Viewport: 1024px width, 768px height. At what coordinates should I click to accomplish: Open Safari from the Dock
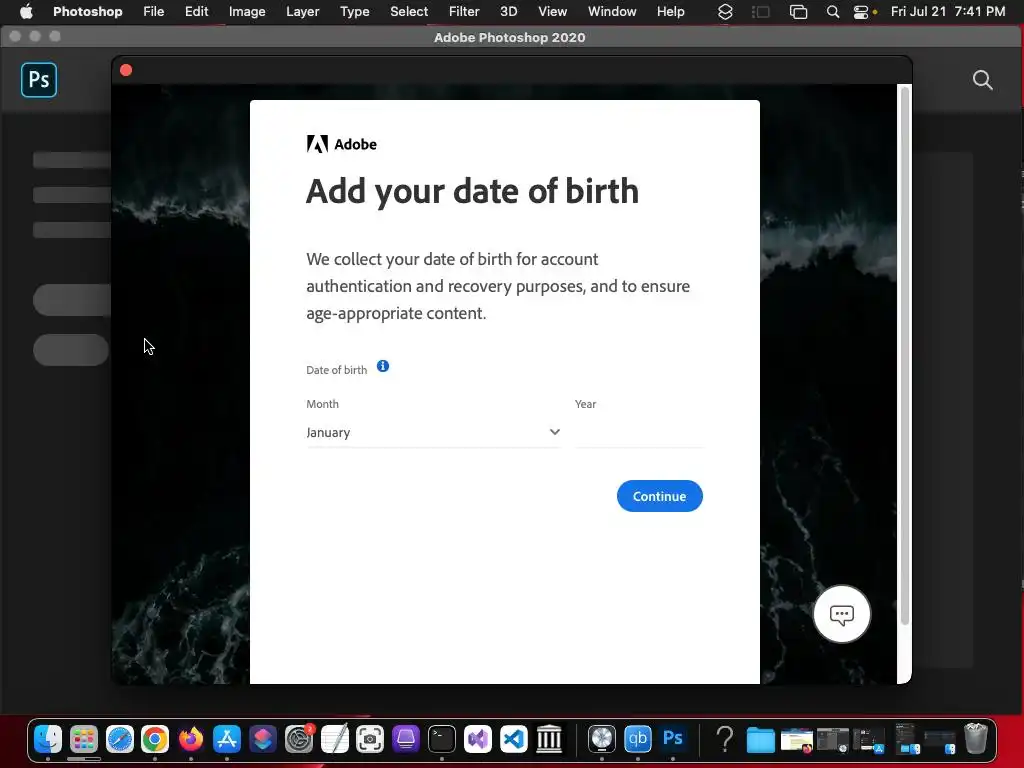120,739
